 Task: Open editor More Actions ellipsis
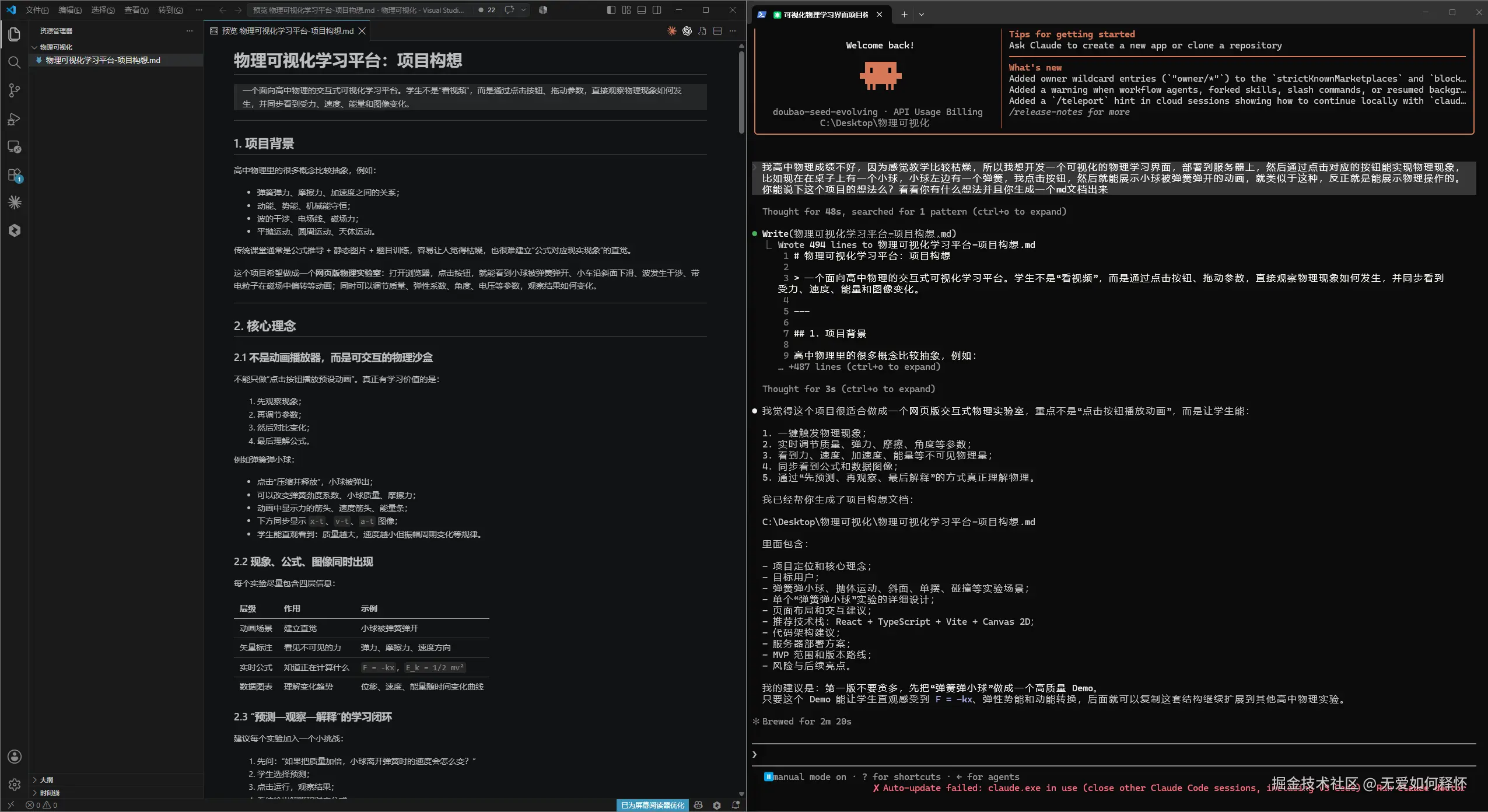(733, 31)
